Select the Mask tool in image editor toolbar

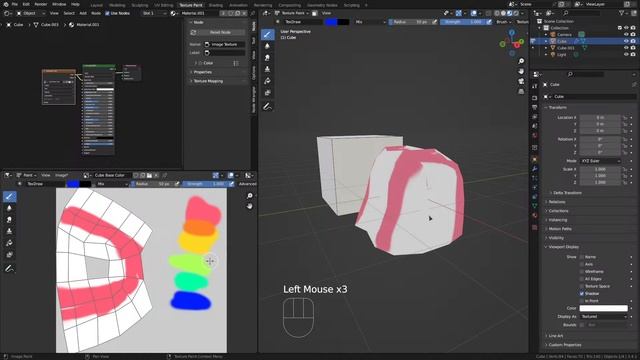coord(9,255)
